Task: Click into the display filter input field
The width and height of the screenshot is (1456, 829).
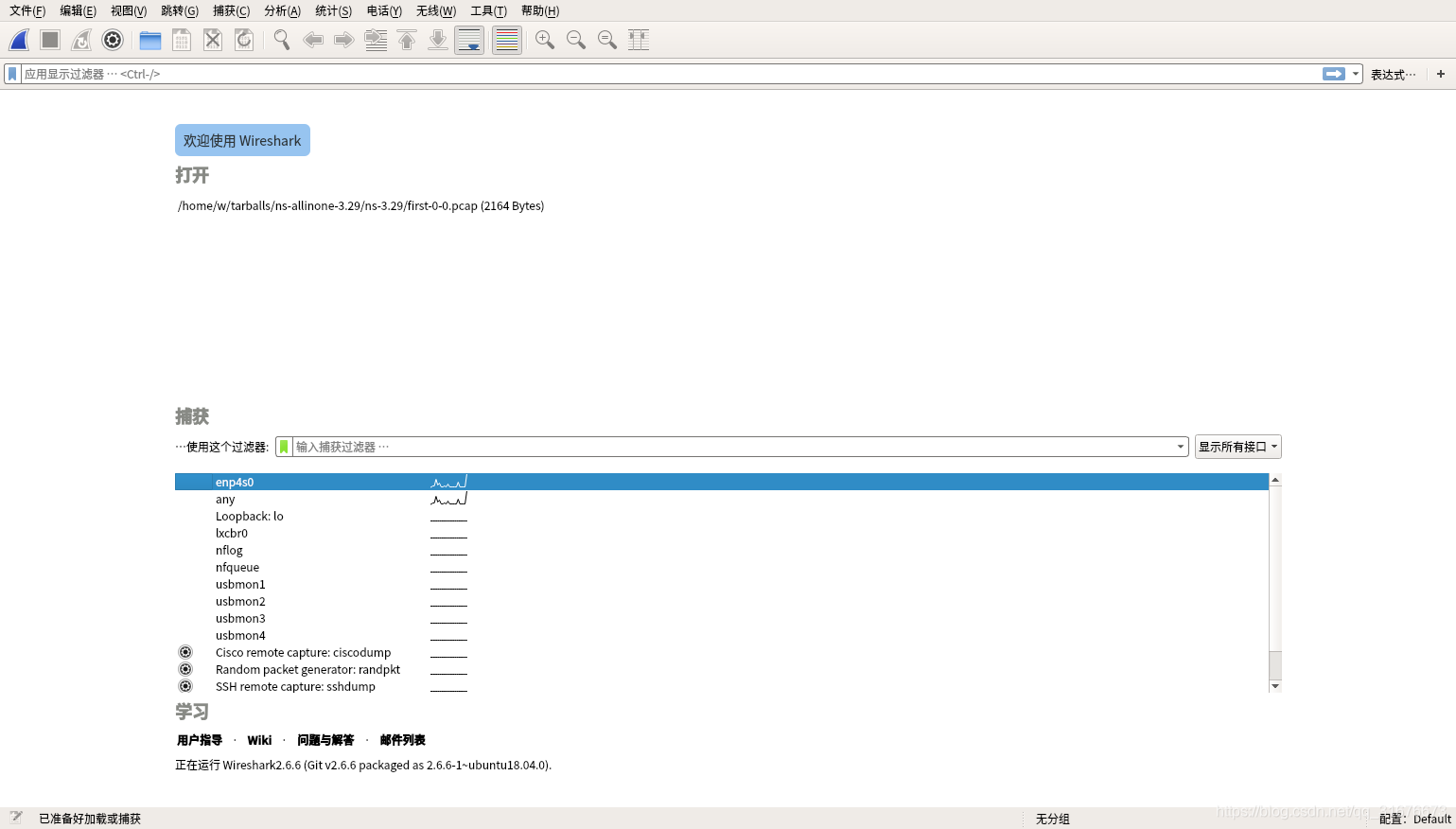Action: (670, 74)
